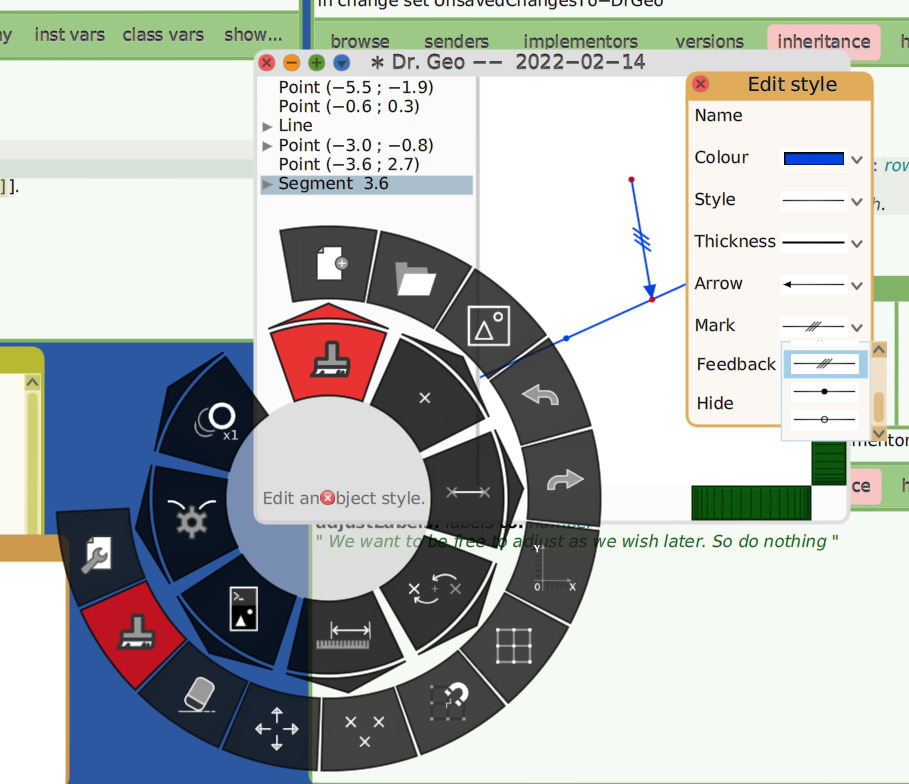Click the scroll up arrow in mark list
Screen dimensions: 909x784
[878, 349]
